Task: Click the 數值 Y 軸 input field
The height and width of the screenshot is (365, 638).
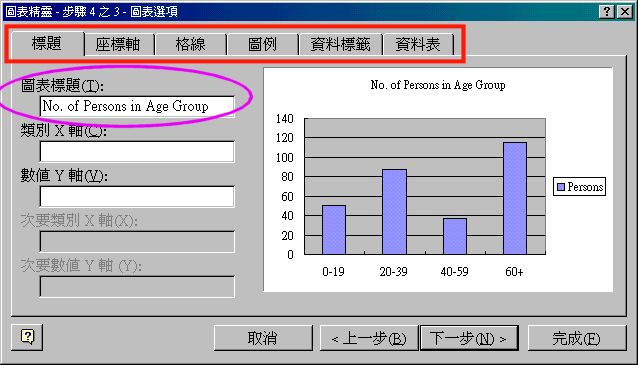Action: (x=137, y=197)
